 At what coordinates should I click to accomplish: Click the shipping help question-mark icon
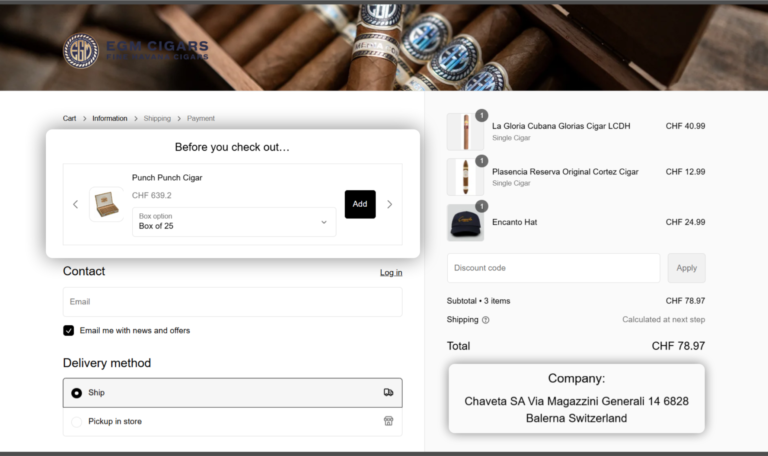(485, 320)
